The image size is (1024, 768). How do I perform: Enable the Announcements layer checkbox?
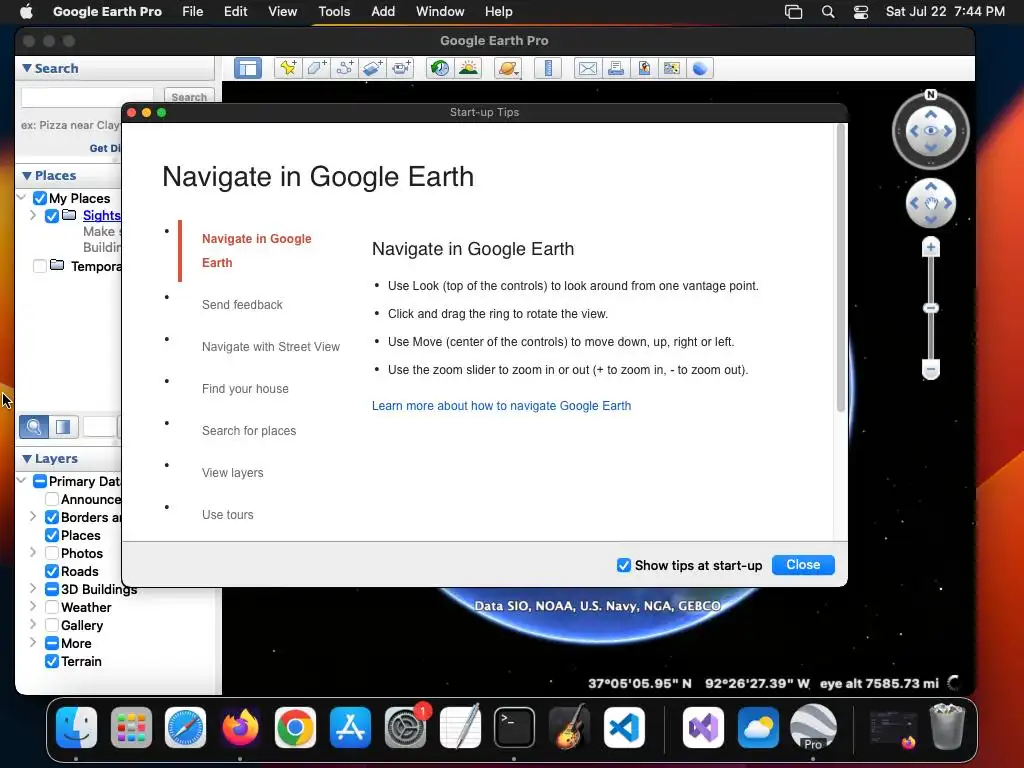tap(52, 500)
